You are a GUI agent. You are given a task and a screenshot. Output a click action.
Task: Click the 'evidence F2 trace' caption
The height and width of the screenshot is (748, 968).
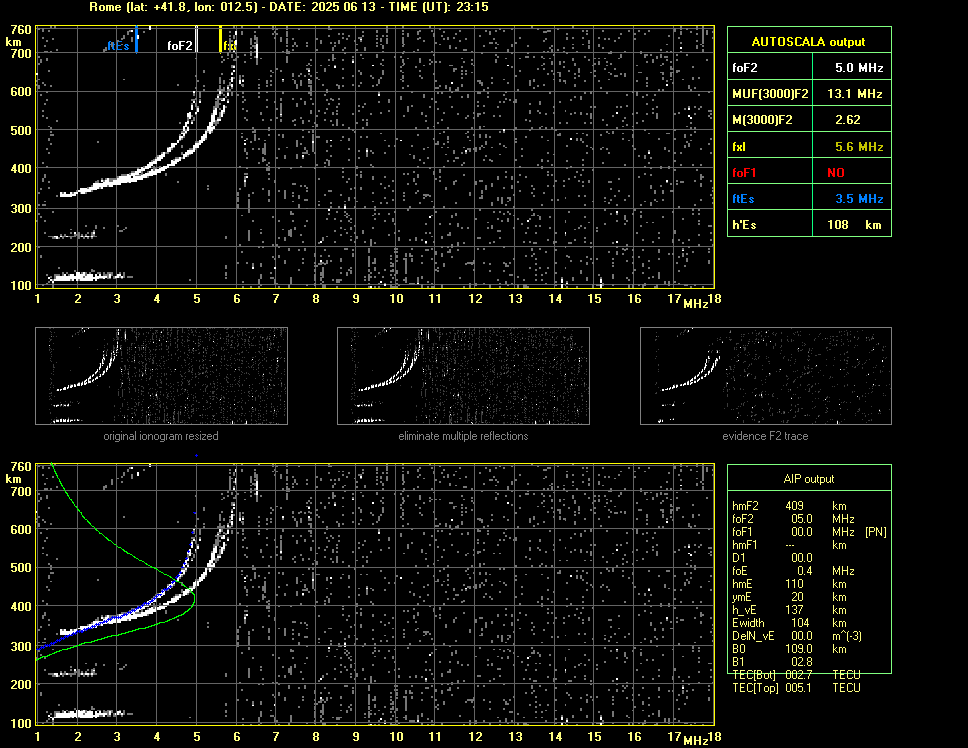(765, 436)
